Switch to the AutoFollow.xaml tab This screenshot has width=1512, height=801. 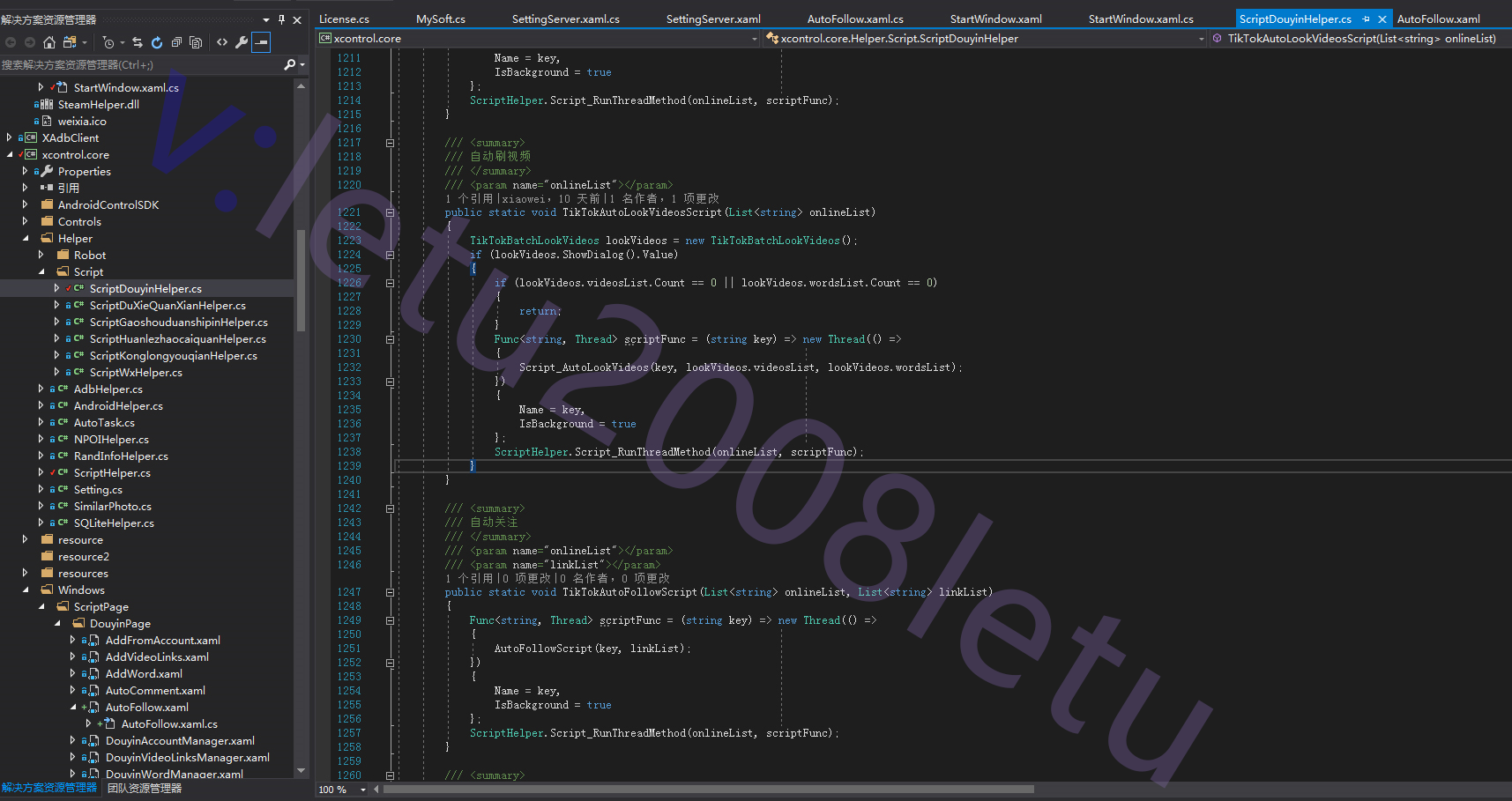[x=1438, y=19]
